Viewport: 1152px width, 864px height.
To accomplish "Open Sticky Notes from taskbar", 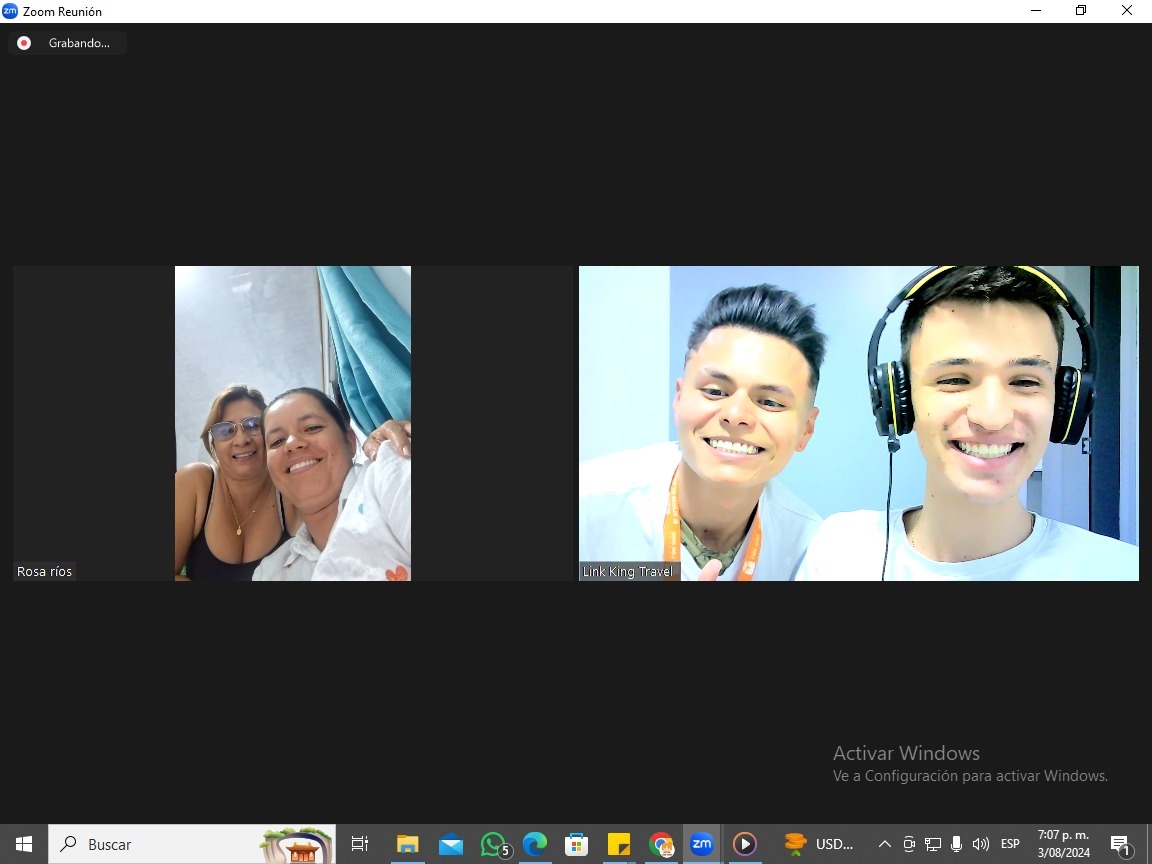I will tap(619, 844).
